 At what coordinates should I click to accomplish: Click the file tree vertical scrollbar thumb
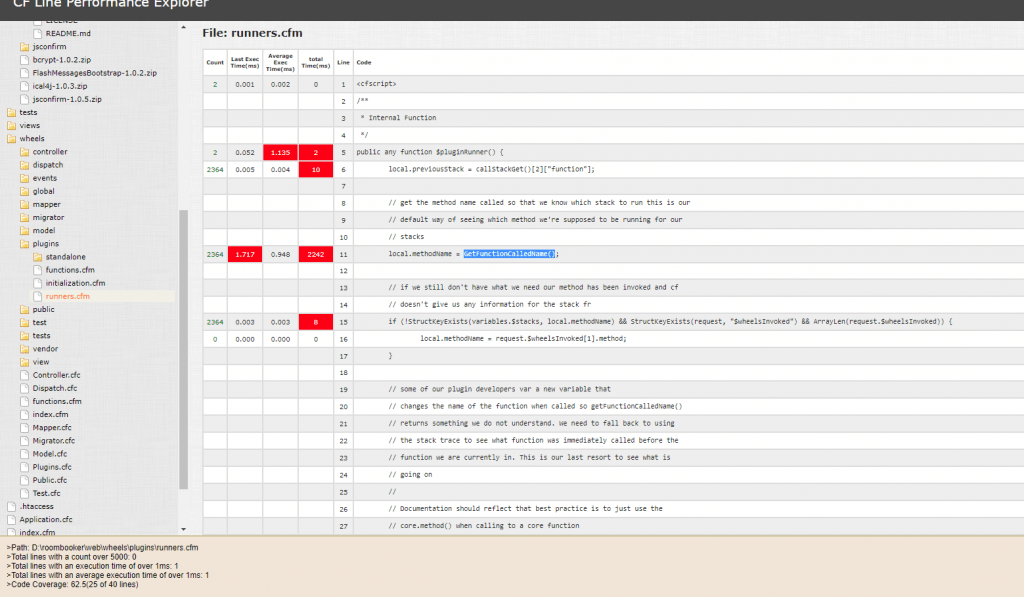click(x=184, y=349)
